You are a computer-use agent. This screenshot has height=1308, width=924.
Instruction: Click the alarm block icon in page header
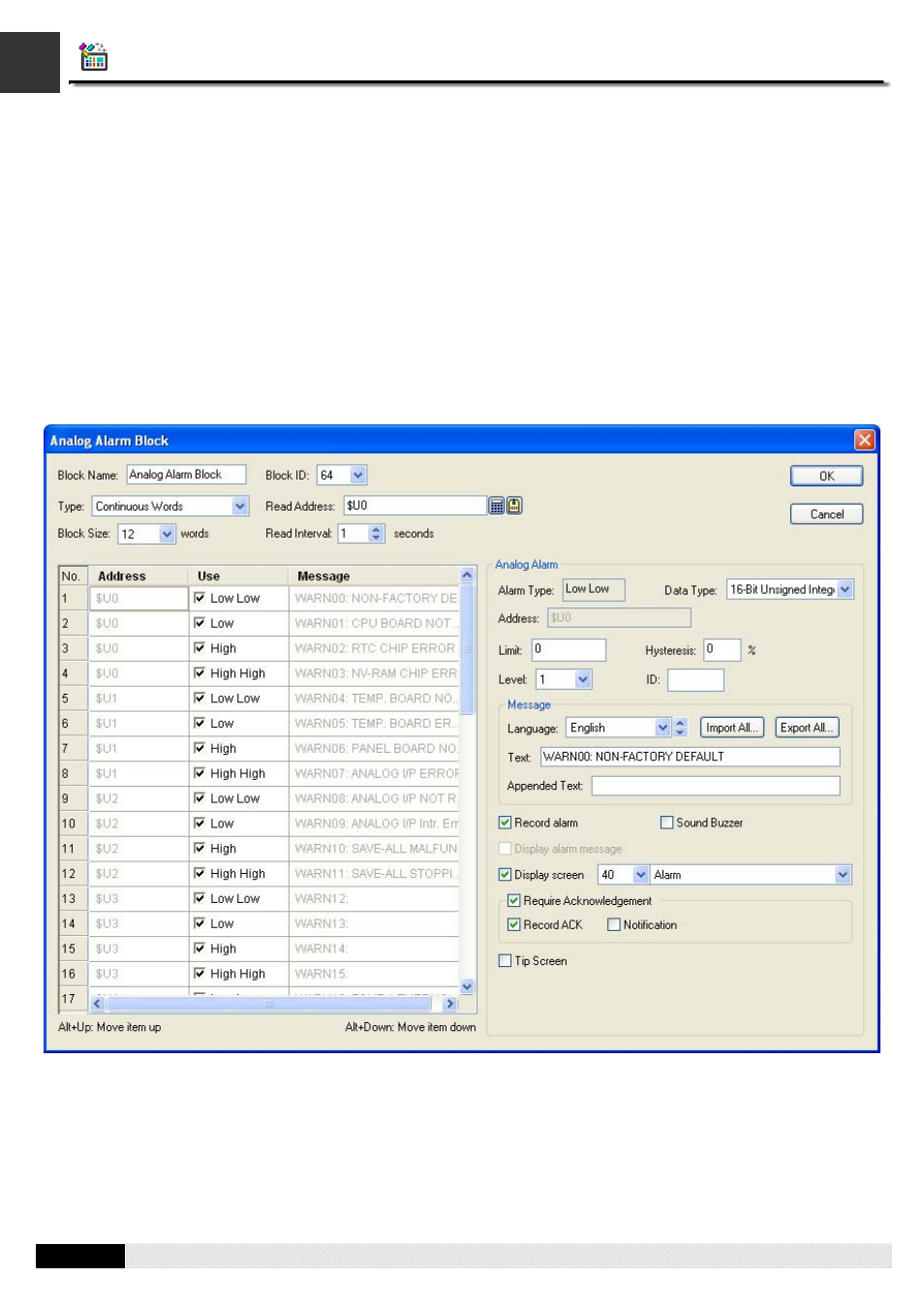[93, 56]
